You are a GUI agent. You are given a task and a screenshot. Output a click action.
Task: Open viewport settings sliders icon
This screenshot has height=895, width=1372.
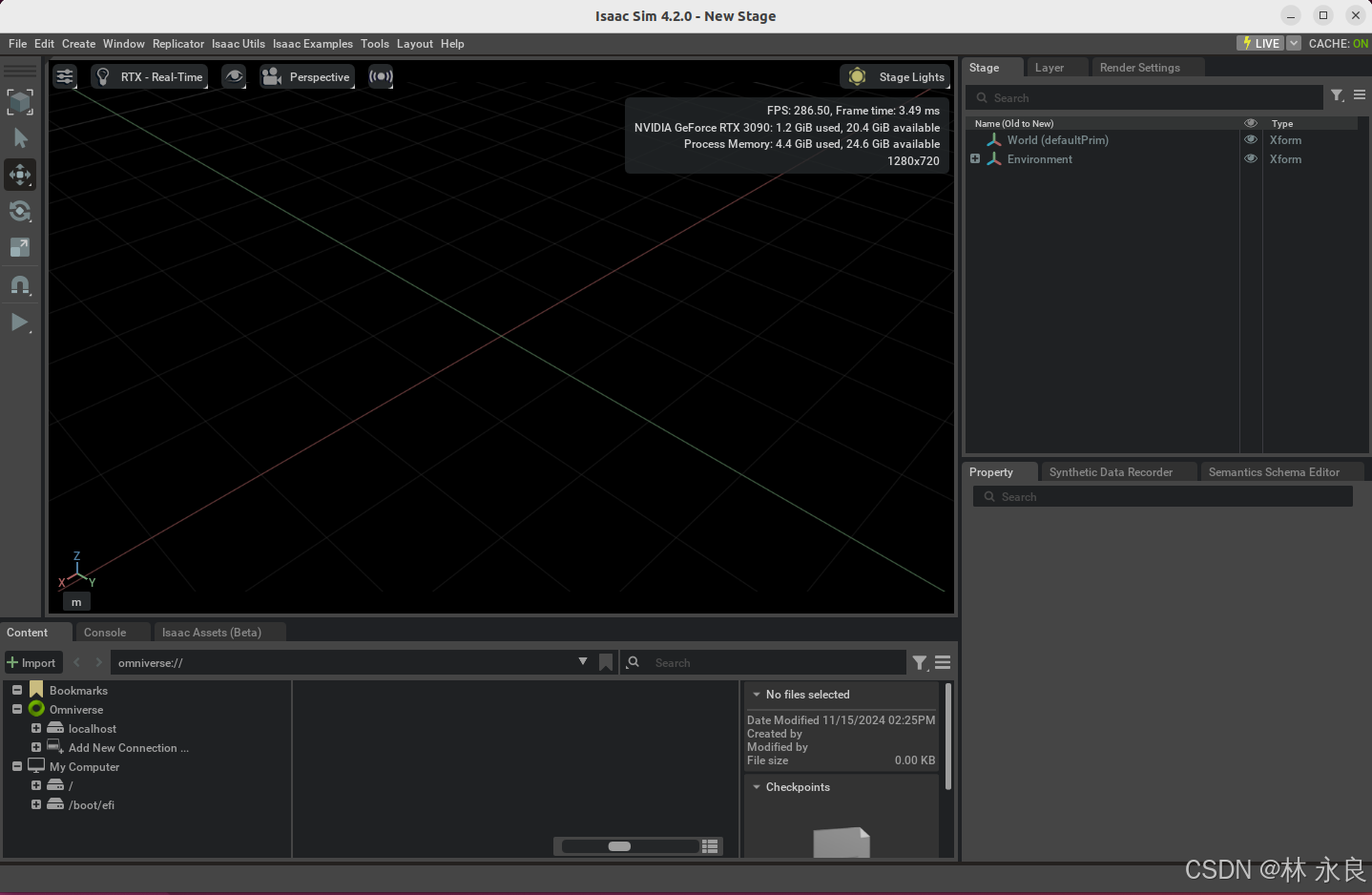pos(65,76)
